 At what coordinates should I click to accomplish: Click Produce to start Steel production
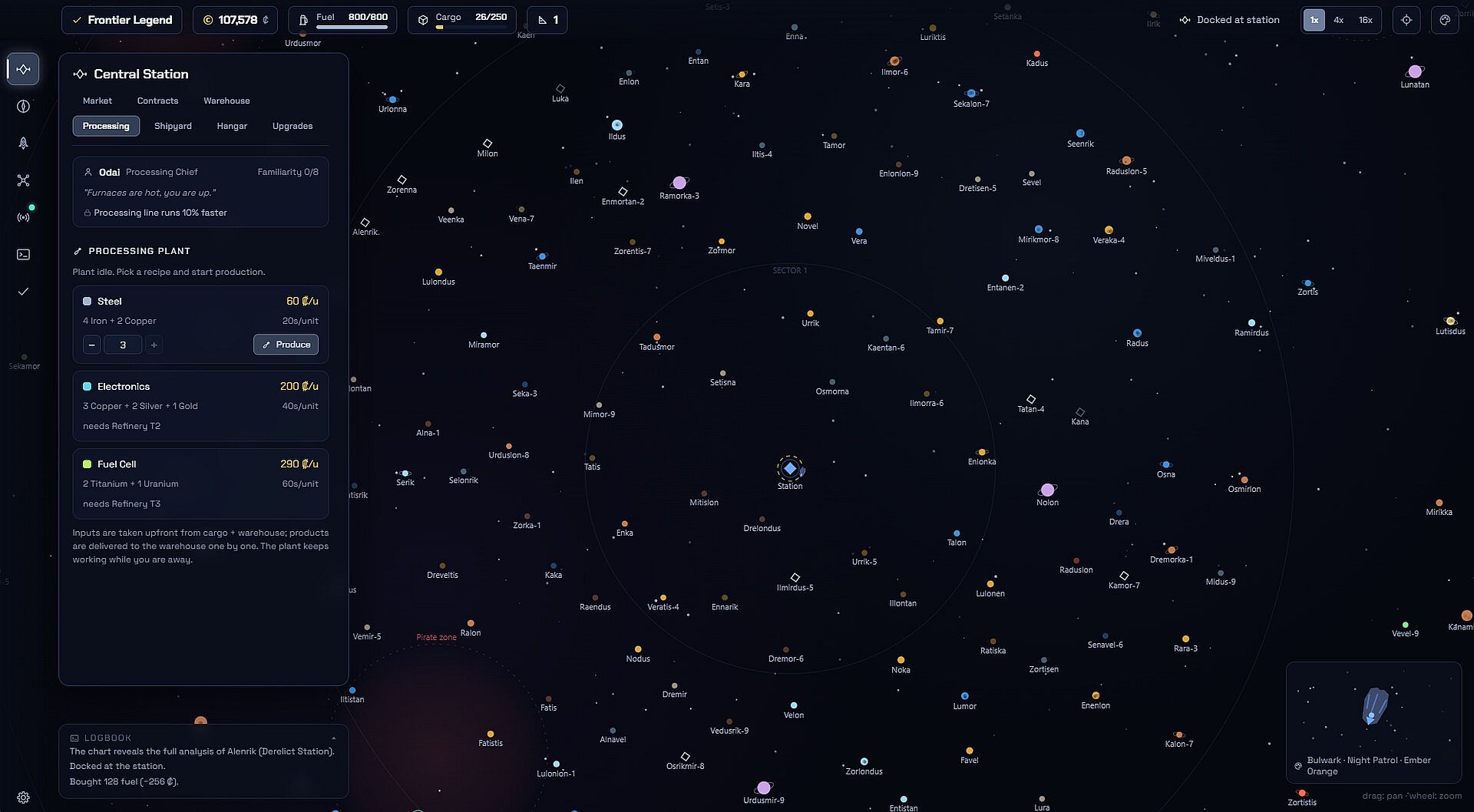click(x=286, y=345)
